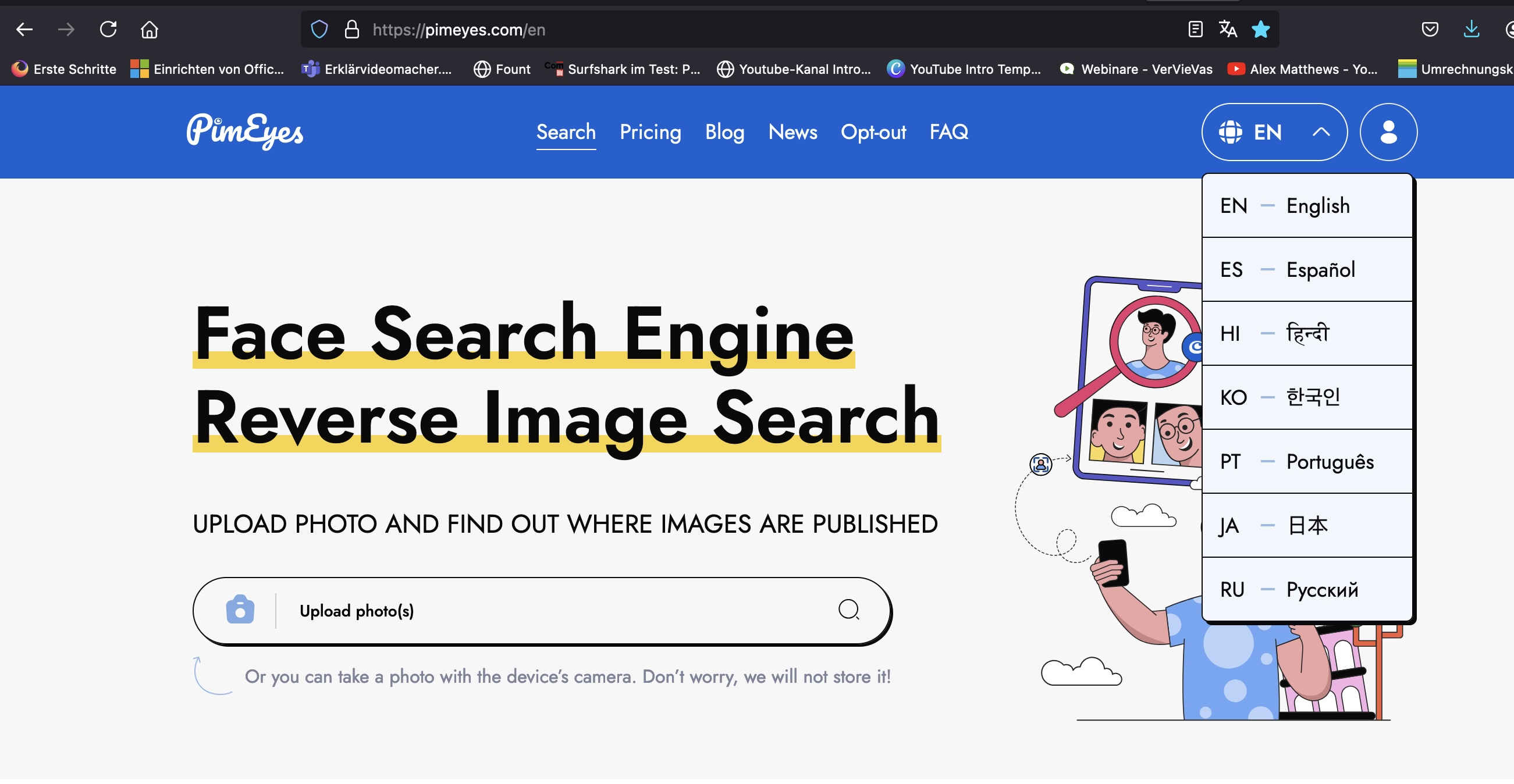Choose Hindi (HI) language option

tap(1307, 334)
